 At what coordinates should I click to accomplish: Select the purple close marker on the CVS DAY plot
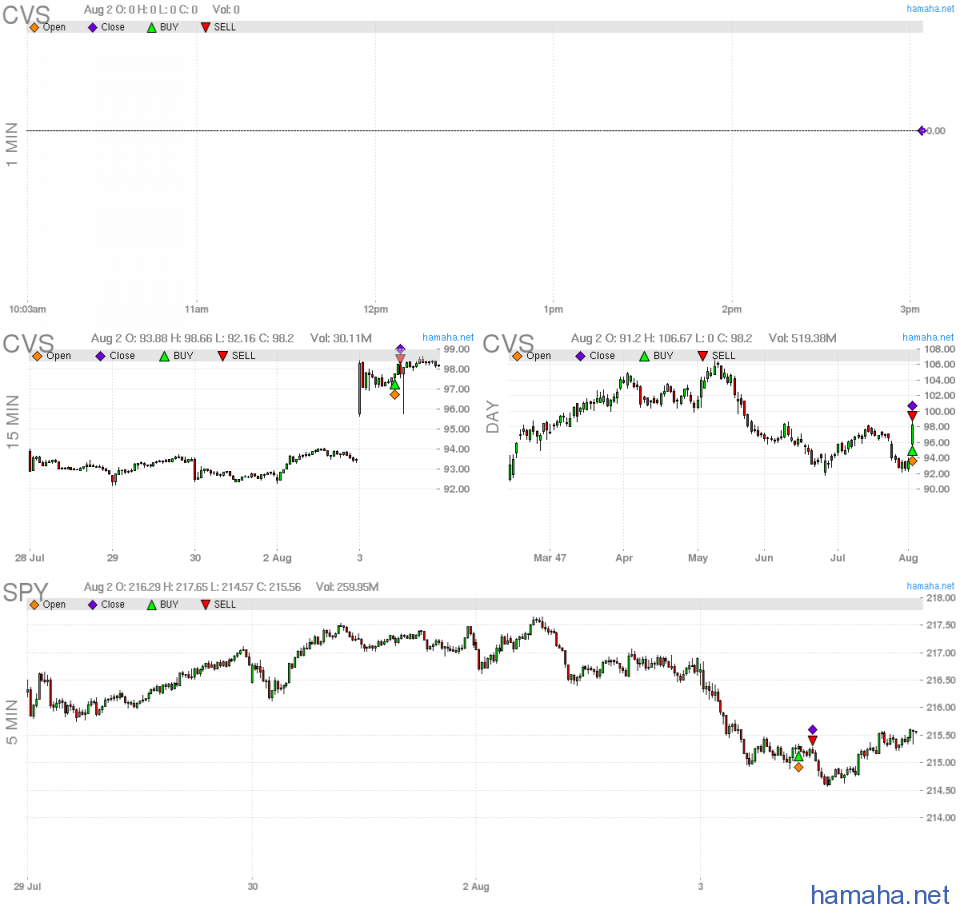point(912,406)
